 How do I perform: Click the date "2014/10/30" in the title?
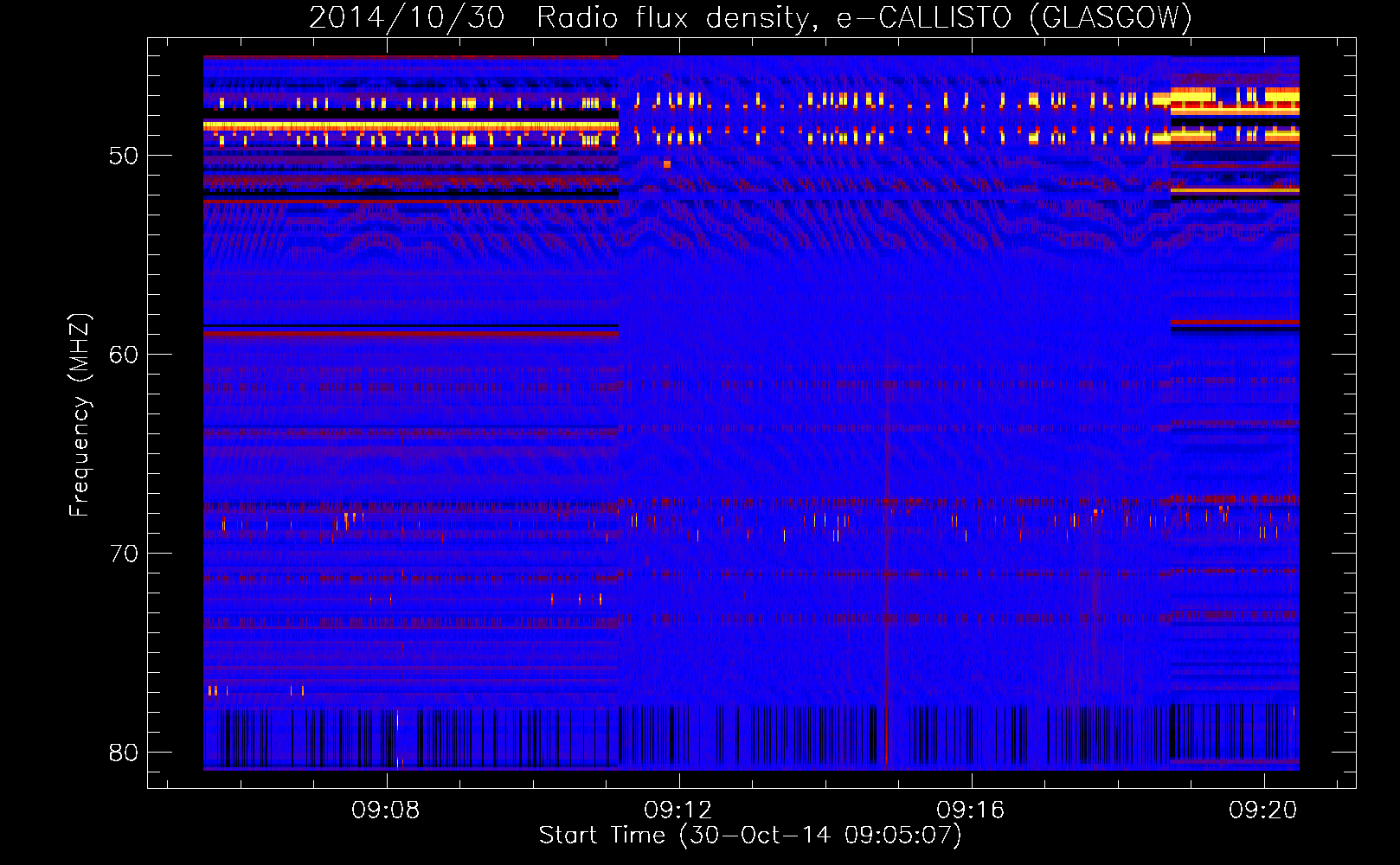coord(407,18)
